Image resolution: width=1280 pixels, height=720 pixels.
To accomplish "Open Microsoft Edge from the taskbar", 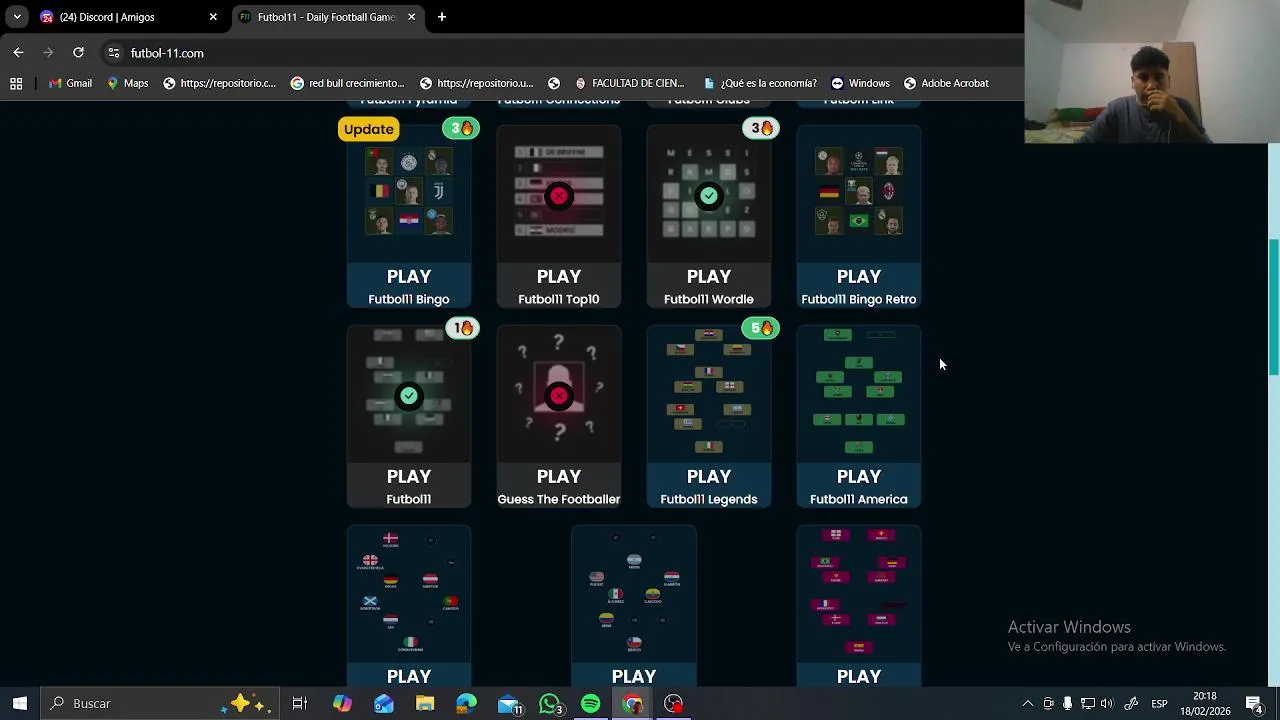I will [467, 703].
